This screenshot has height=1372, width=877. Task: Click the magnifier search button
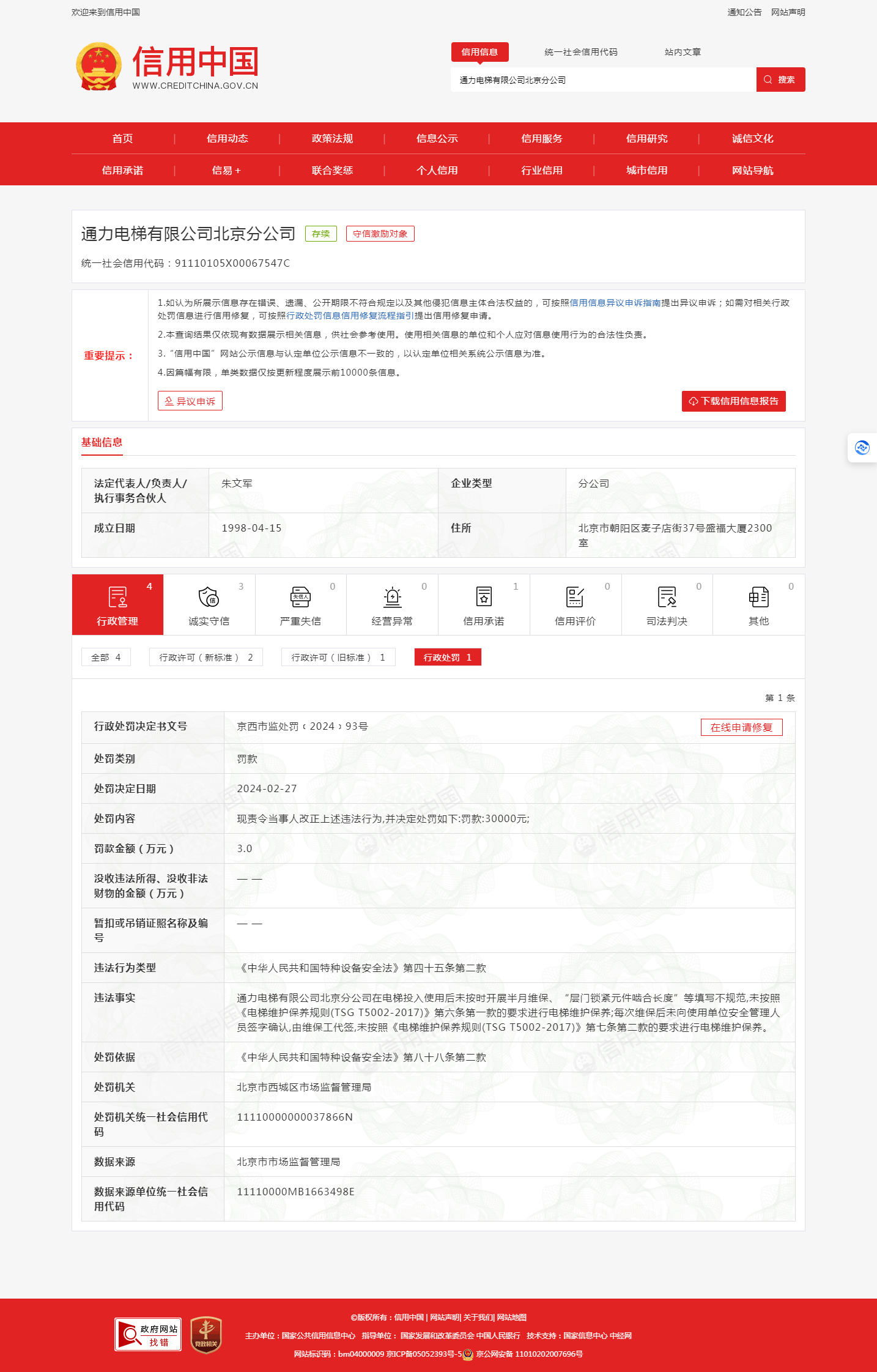pyautogui.click(x=780, y=80)
